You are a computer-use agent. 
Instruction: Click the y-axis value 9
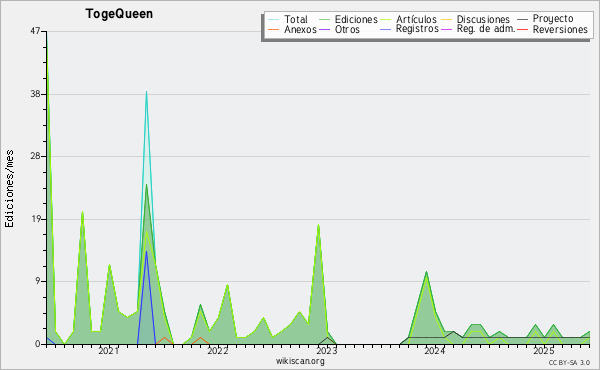point(38,281)
